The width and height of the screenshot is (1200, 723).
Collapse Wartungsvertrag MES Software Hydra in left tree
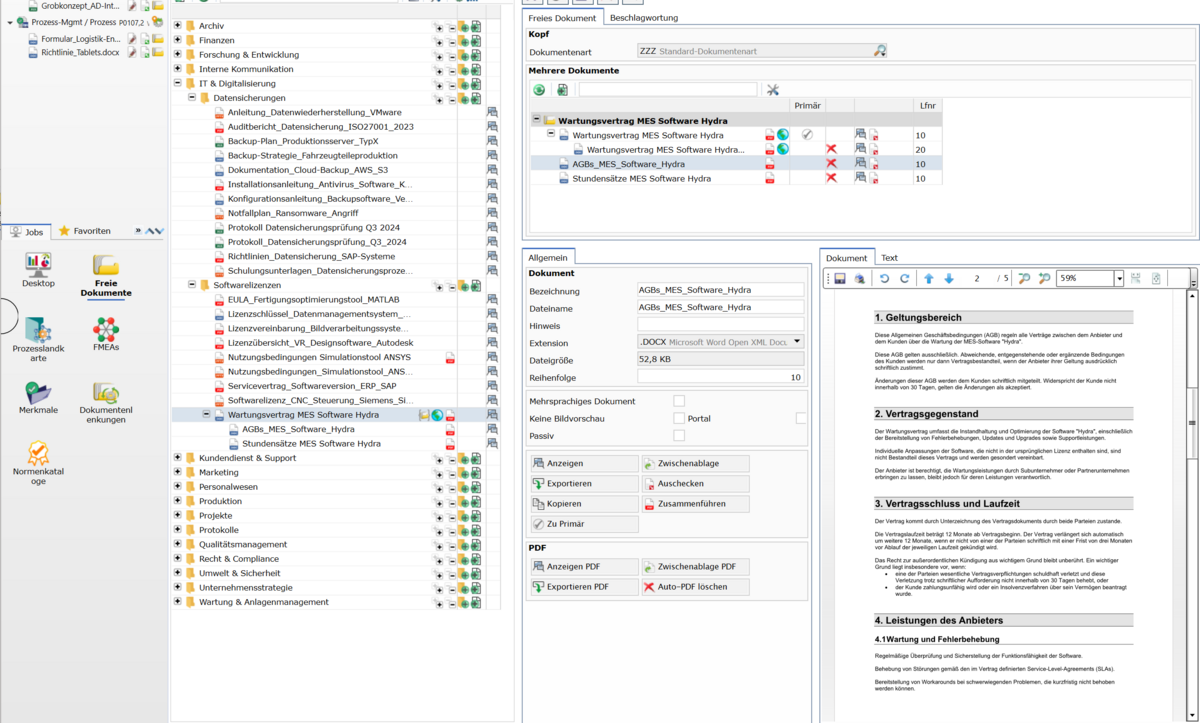tap(206, 415)
